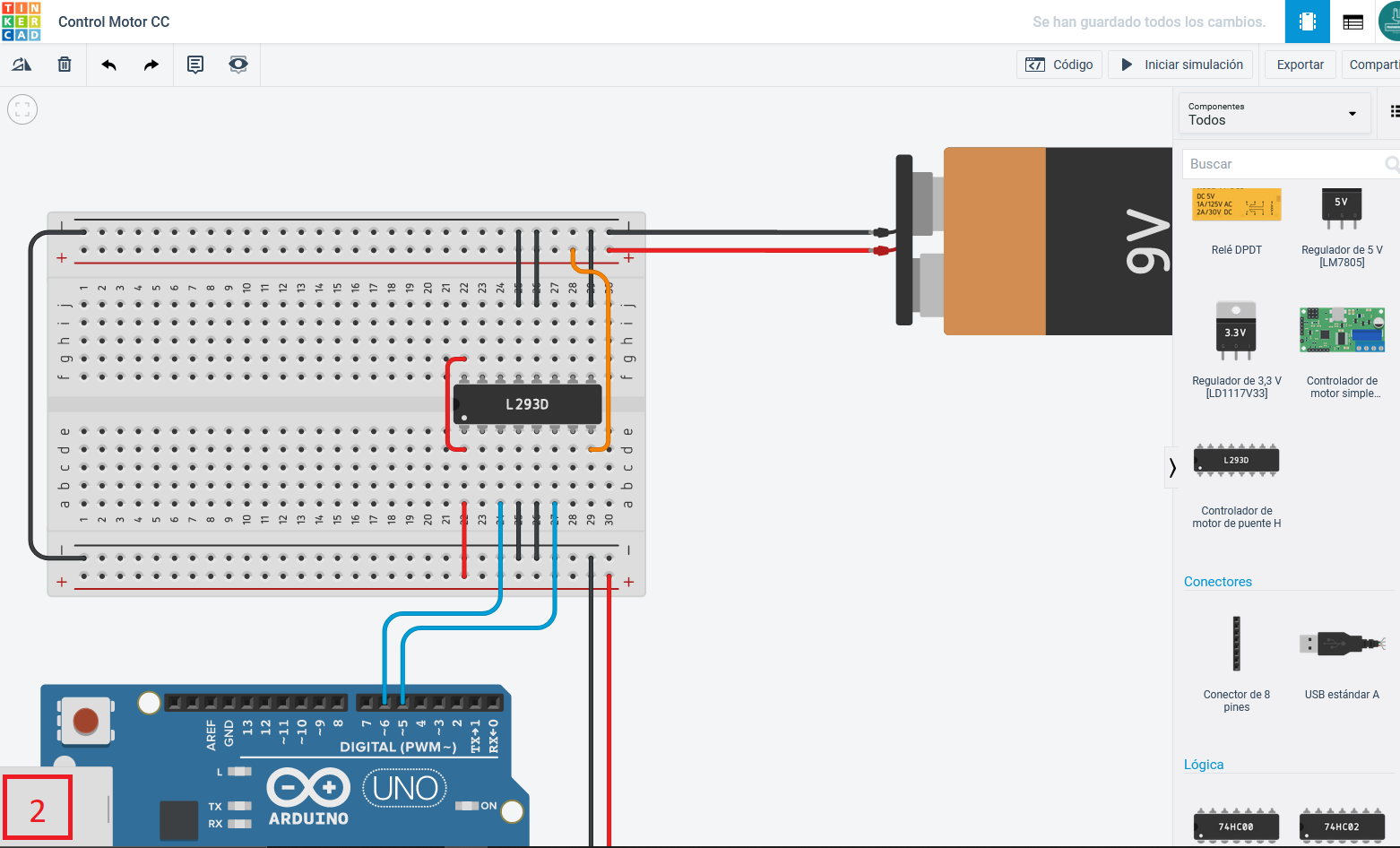Select the Controlador de motor simple component
This screenshot has height=848, width=1400.
pyautogui.click(x=1342, y=351)
